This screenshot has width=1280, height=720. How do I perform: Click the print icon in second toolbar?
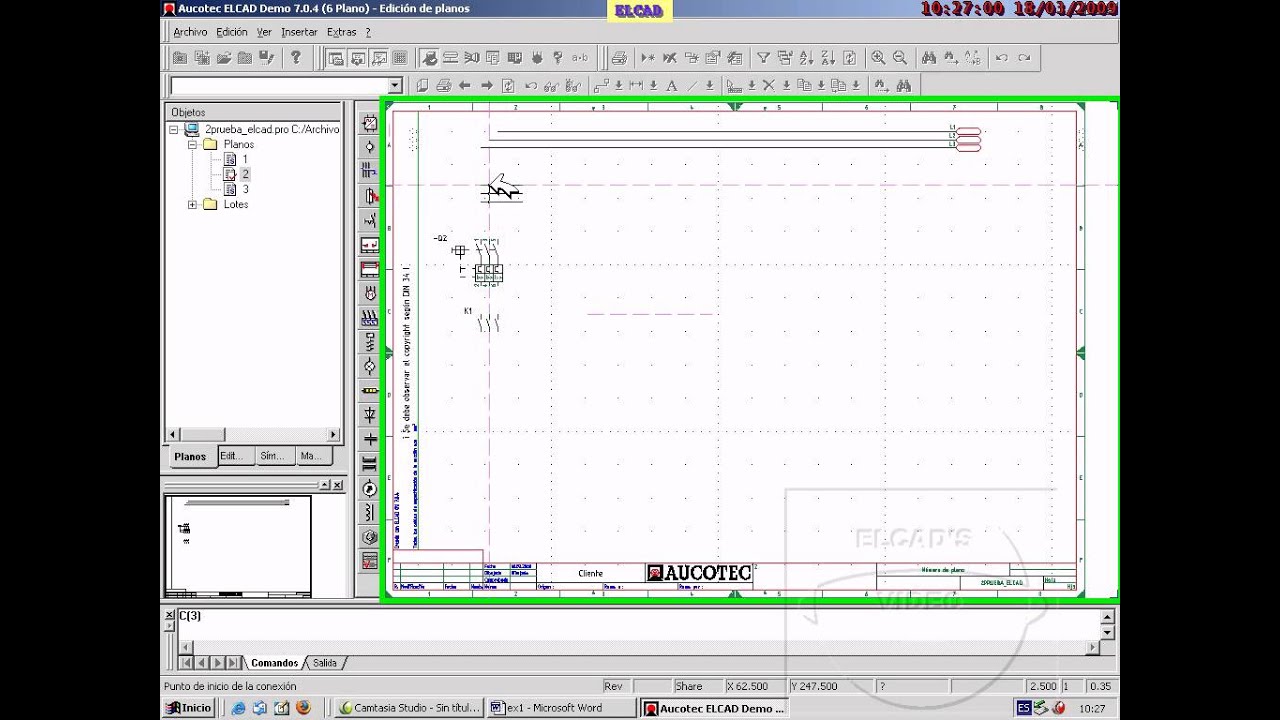[443, 86]
